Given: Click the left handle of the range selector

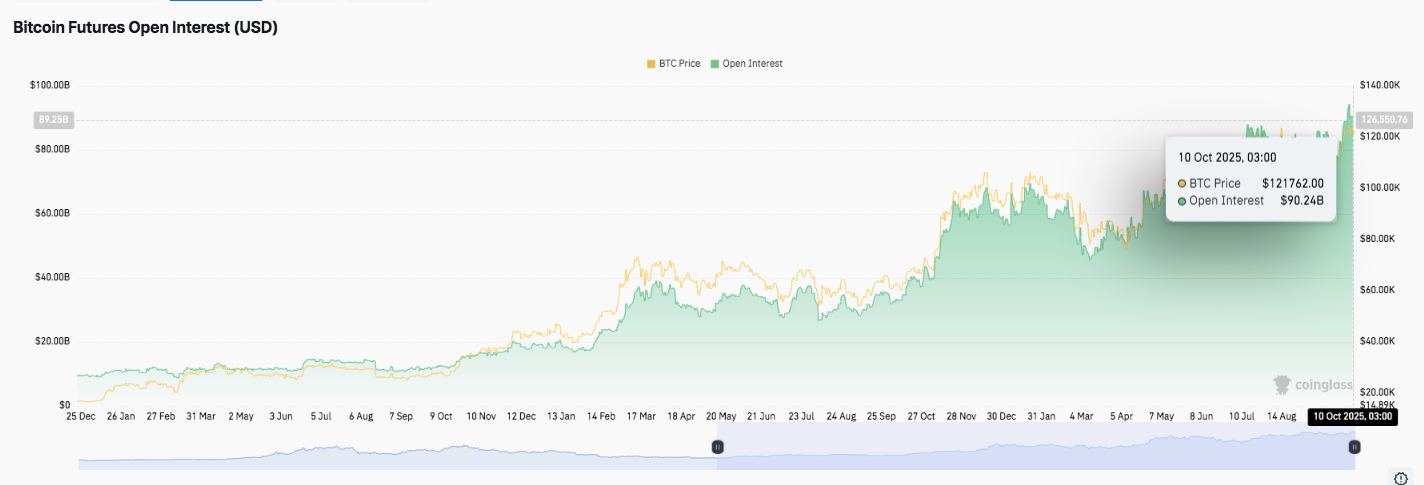Looking at the screenshot, I should pyautogui.click(x=717, y=447).
